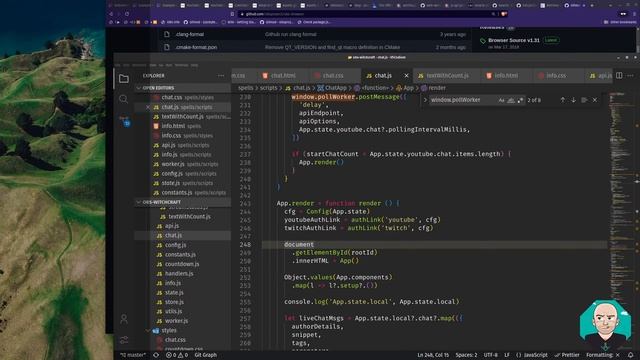Open utils.js in file tree
Viewport: 640px width, 360px height.
(x=182, y=311)
